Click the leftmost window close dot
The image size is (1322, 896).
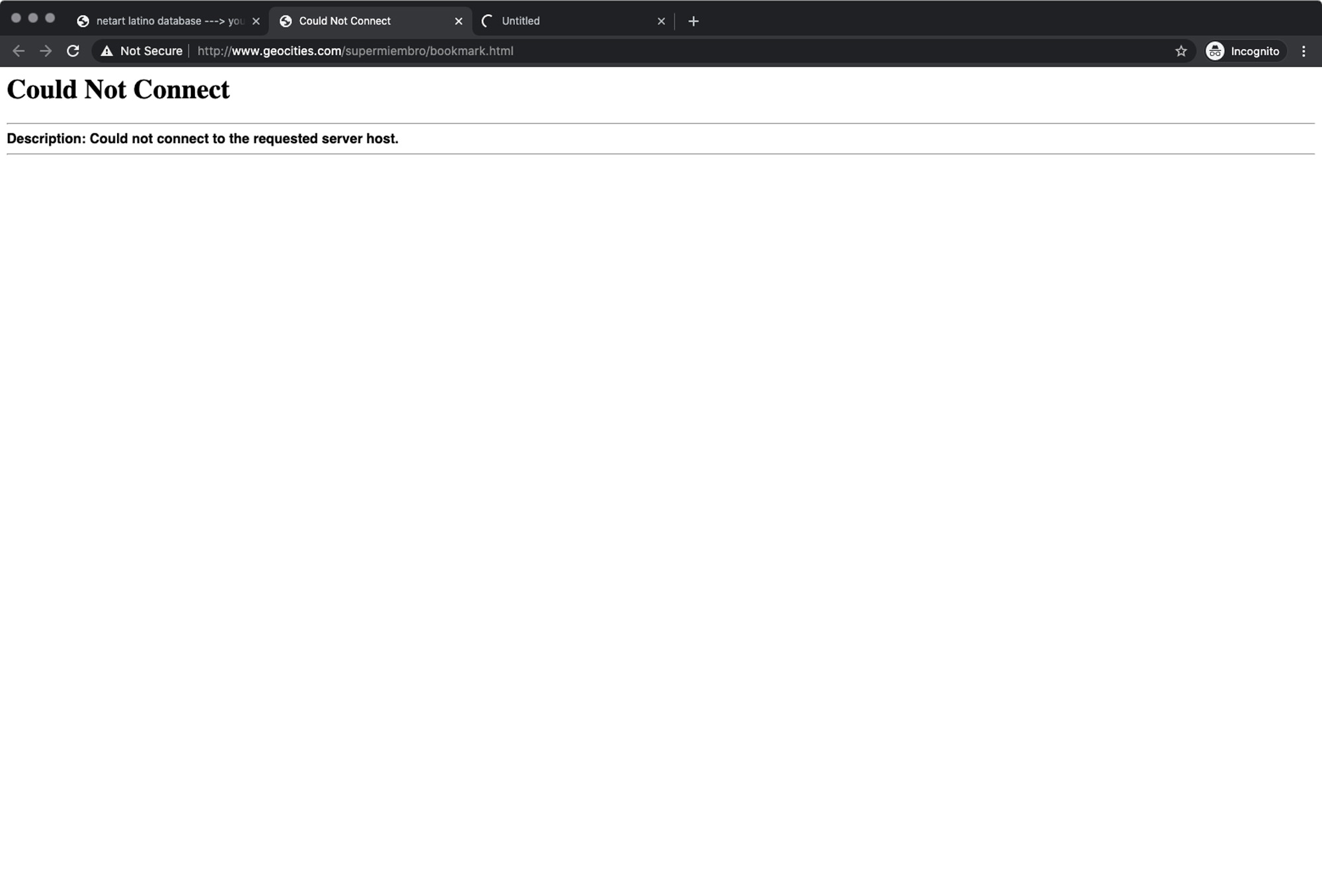16,18
